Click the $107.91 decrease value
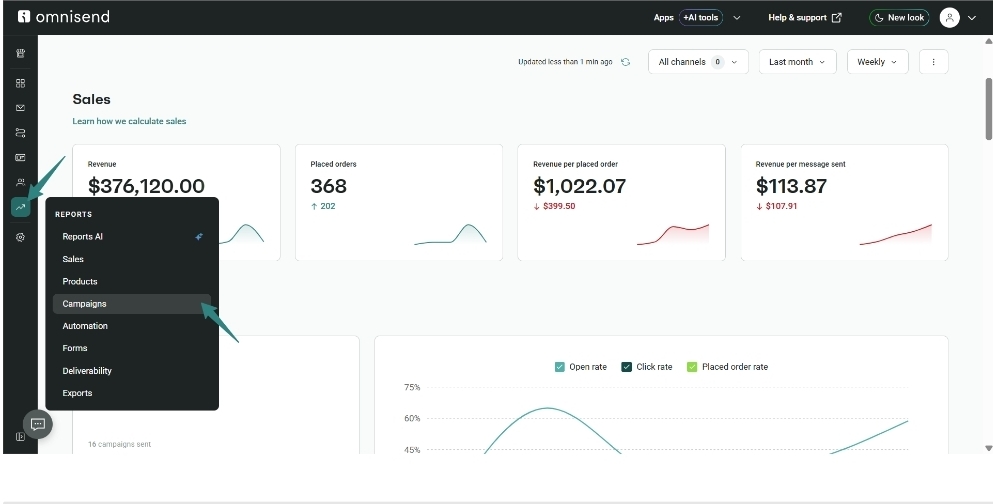993x504 pixels. pyautogui.click(x=781, y=206)
